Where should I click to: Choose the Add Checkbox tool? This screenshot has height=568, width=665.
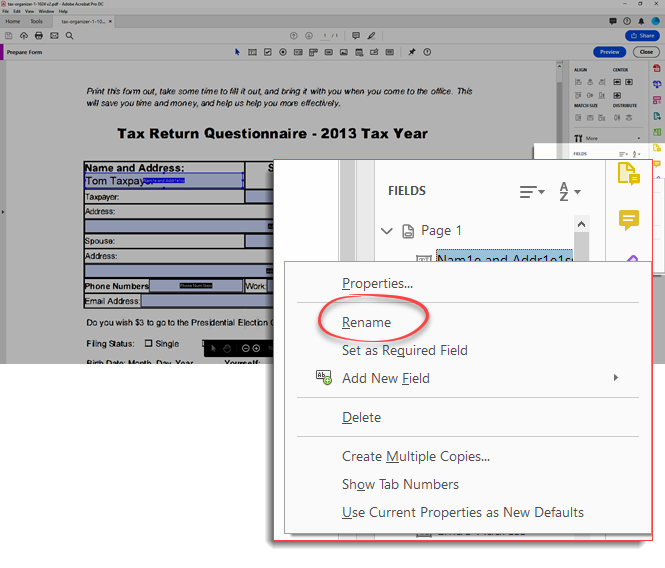268,52
